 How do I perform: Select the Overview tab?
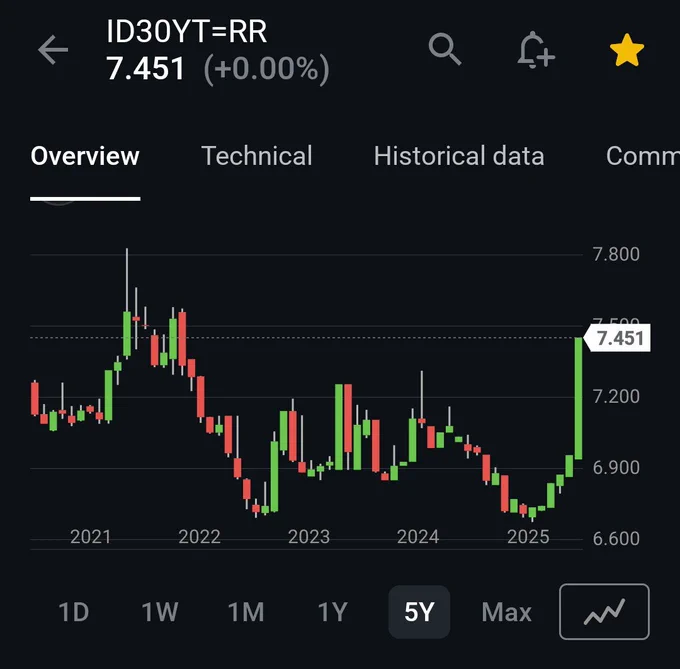click(x=85, y=156)
